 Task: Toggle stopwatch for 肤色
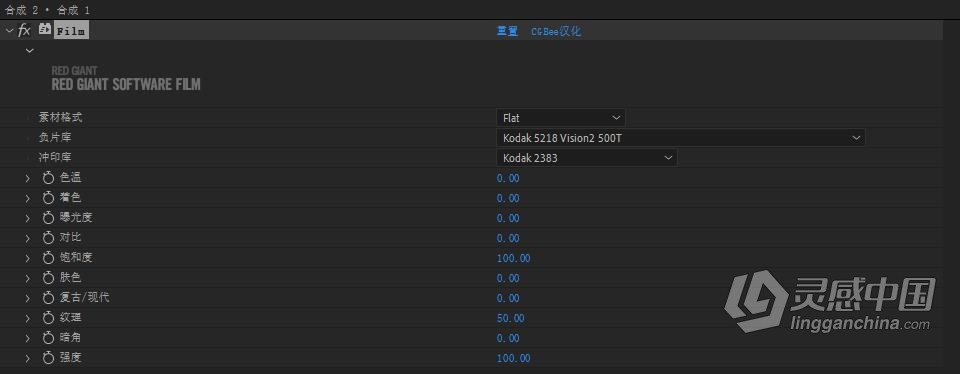coord(48,278)
